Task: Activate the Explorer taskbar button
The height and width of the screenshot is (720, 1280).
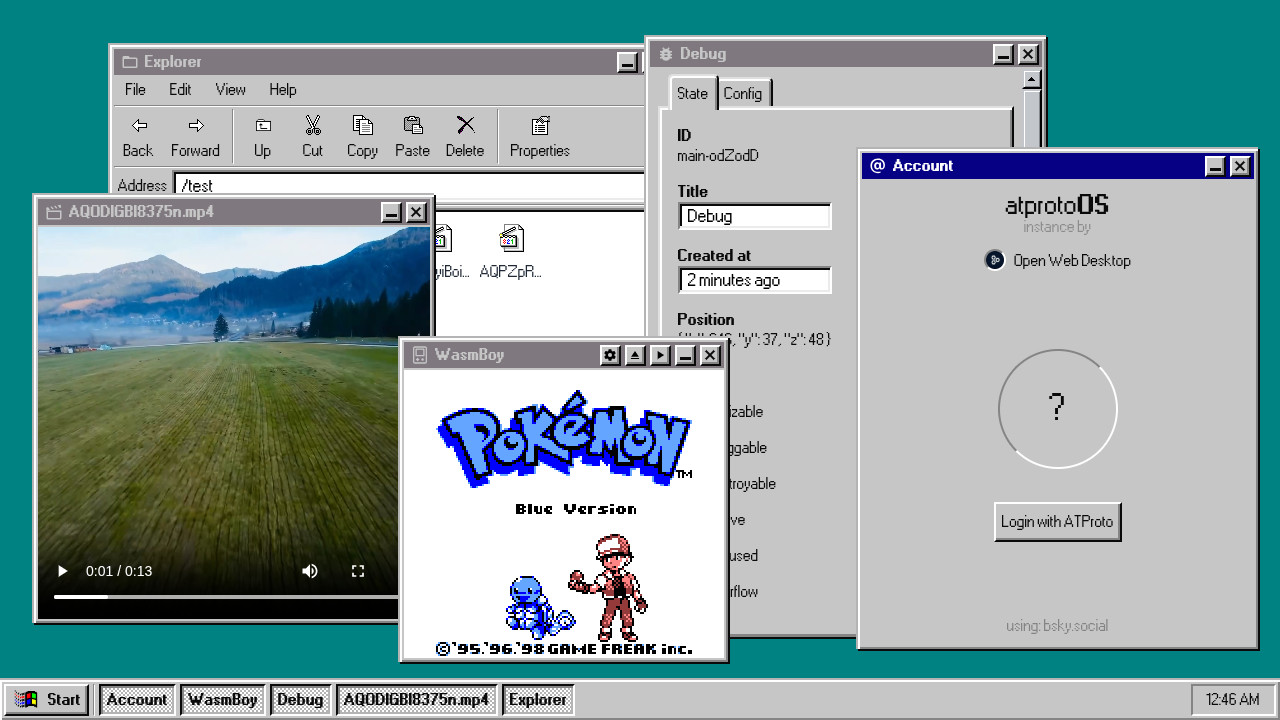Action: coord(538,699)
